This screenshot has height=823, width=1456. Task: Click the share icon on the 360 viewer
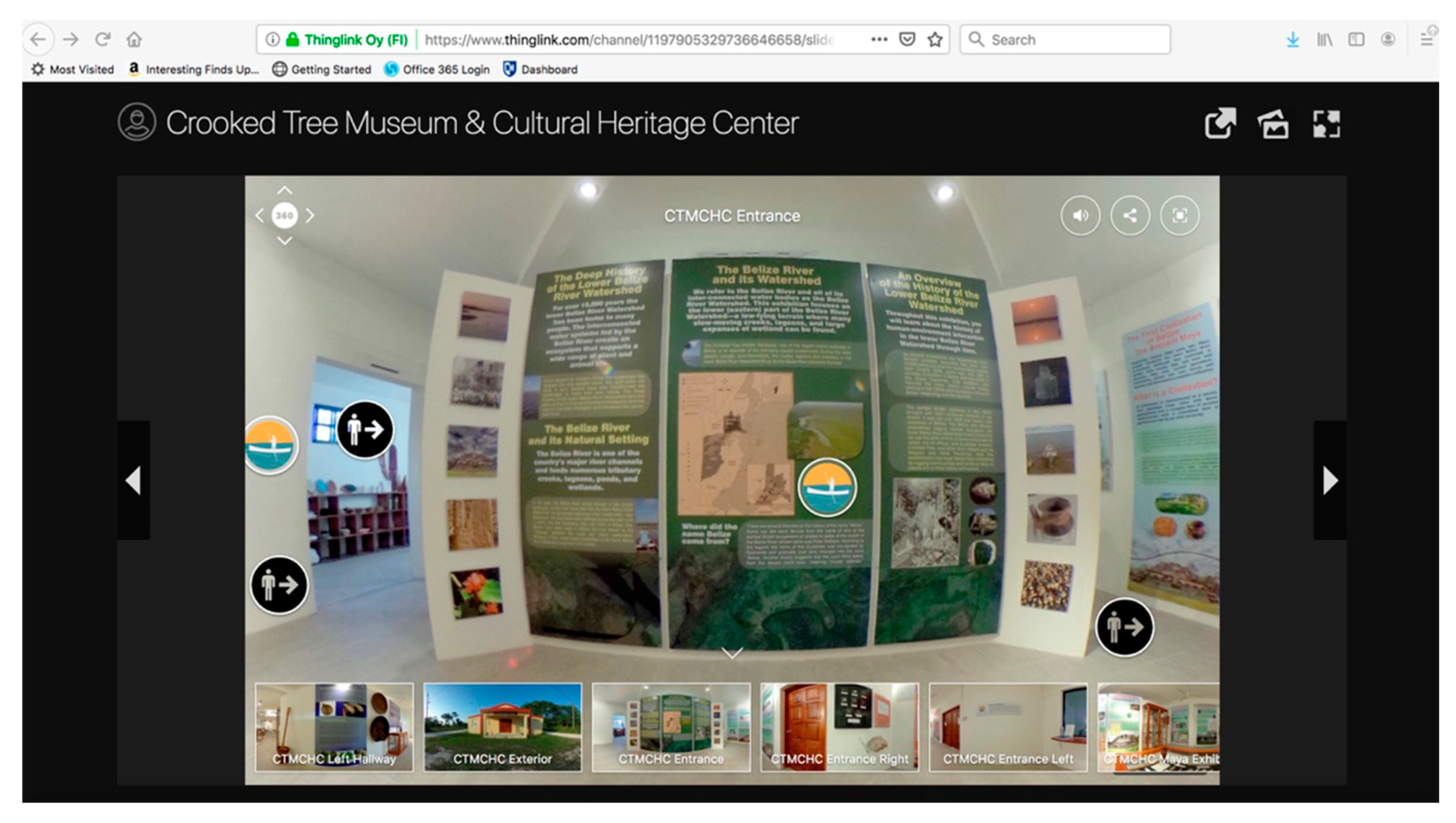pos(1130,215)
